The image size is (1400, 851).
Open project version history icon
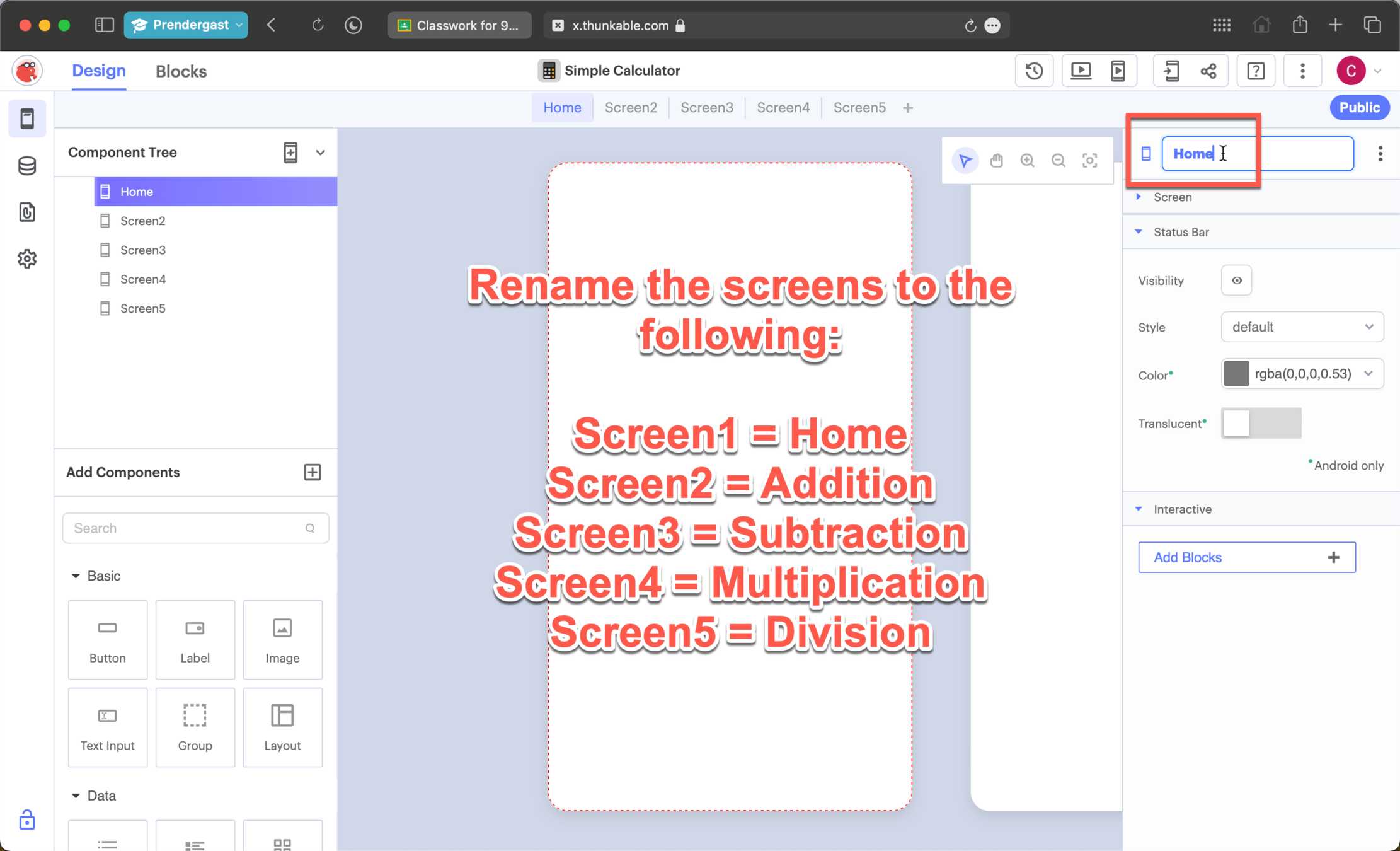tap(1034, 71)
